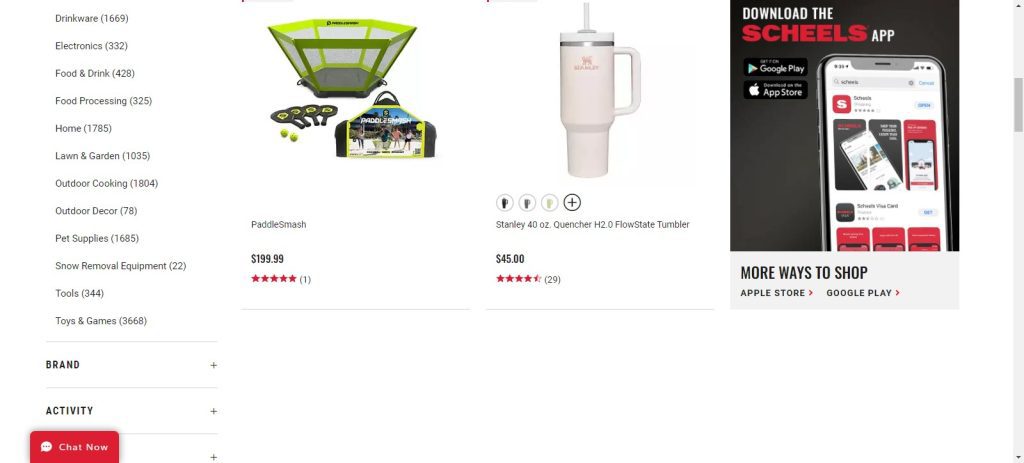Click the Google Play badge in app banner
Screen dimensions: 1024x463
click(775, 67)
